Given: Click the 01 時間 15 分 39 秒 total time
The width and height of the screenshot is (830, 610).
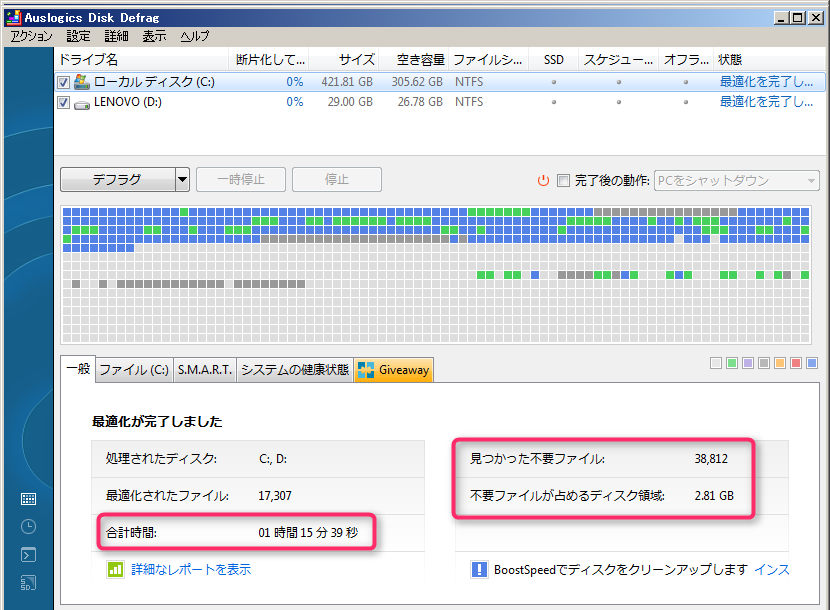Looking at the screenshot, I should coord(308,532).
